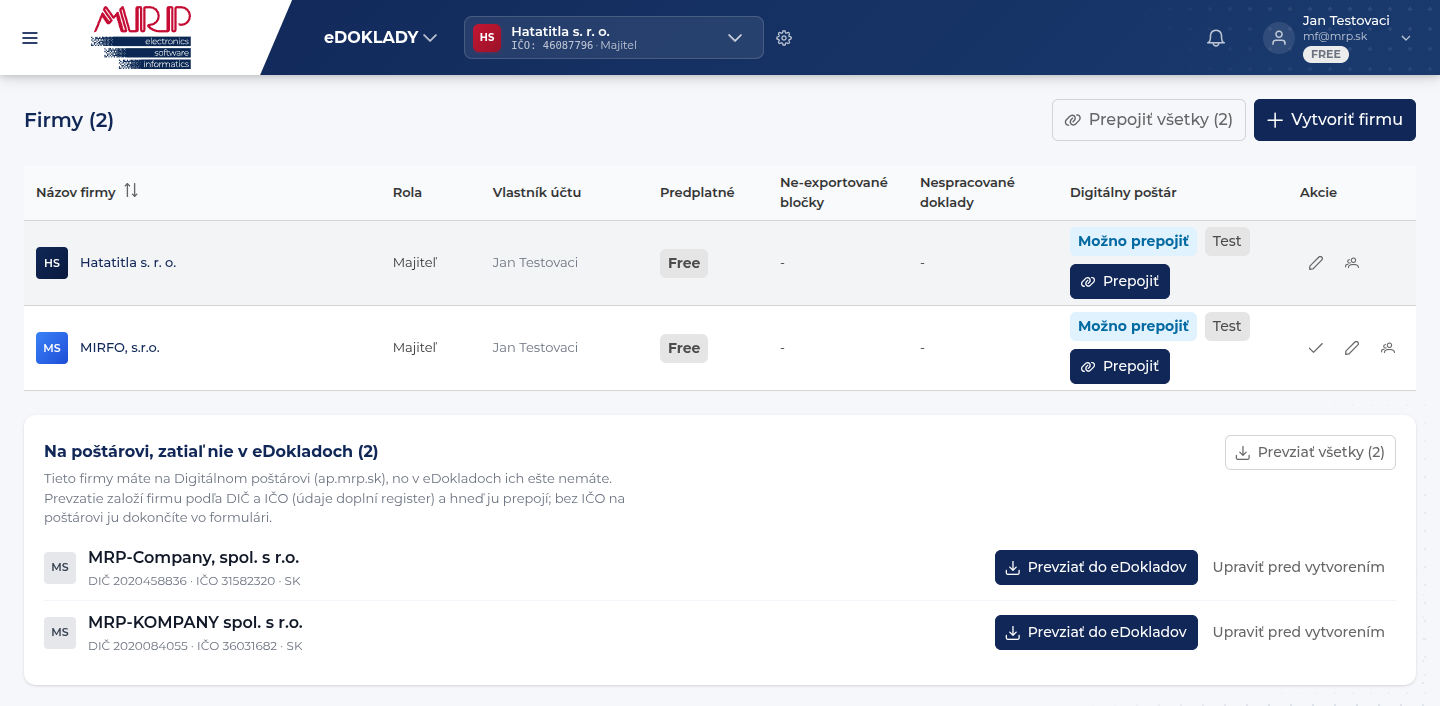Viewport: 1440px width, 706px height.
Task: Click Možno prepojiť badge in MIRFO row
Action: [1133, 326]
